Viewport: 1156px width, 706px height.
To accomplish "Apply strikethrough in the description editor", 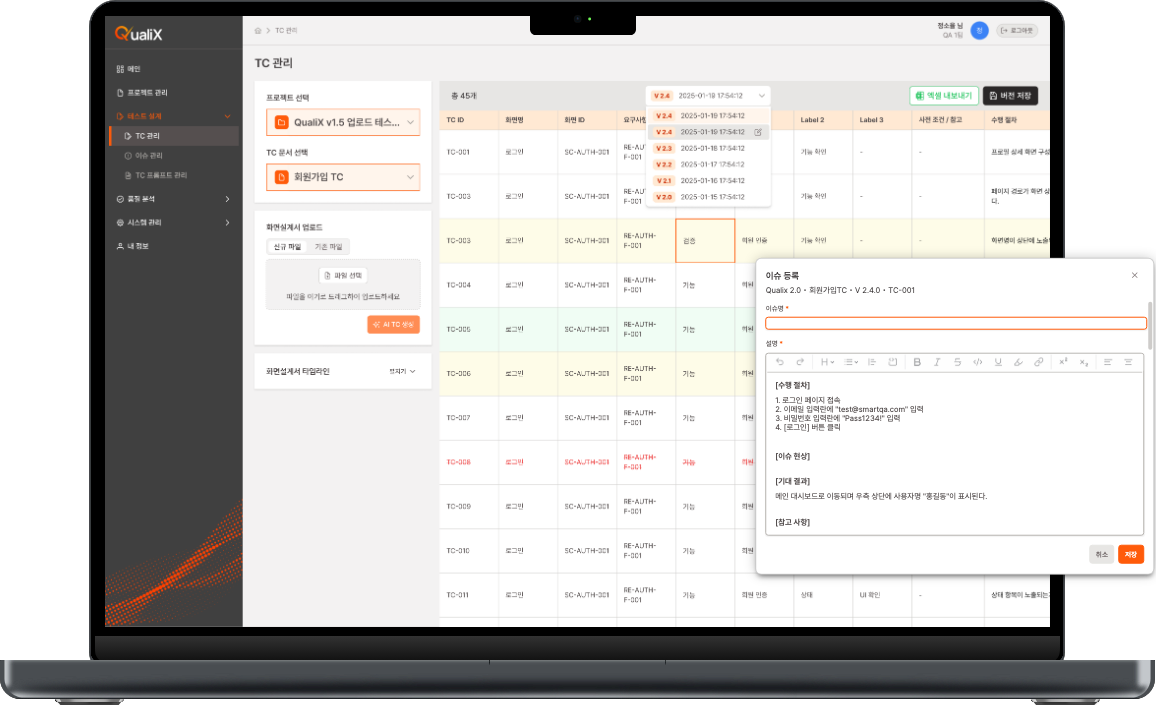I will pos(958,362).
